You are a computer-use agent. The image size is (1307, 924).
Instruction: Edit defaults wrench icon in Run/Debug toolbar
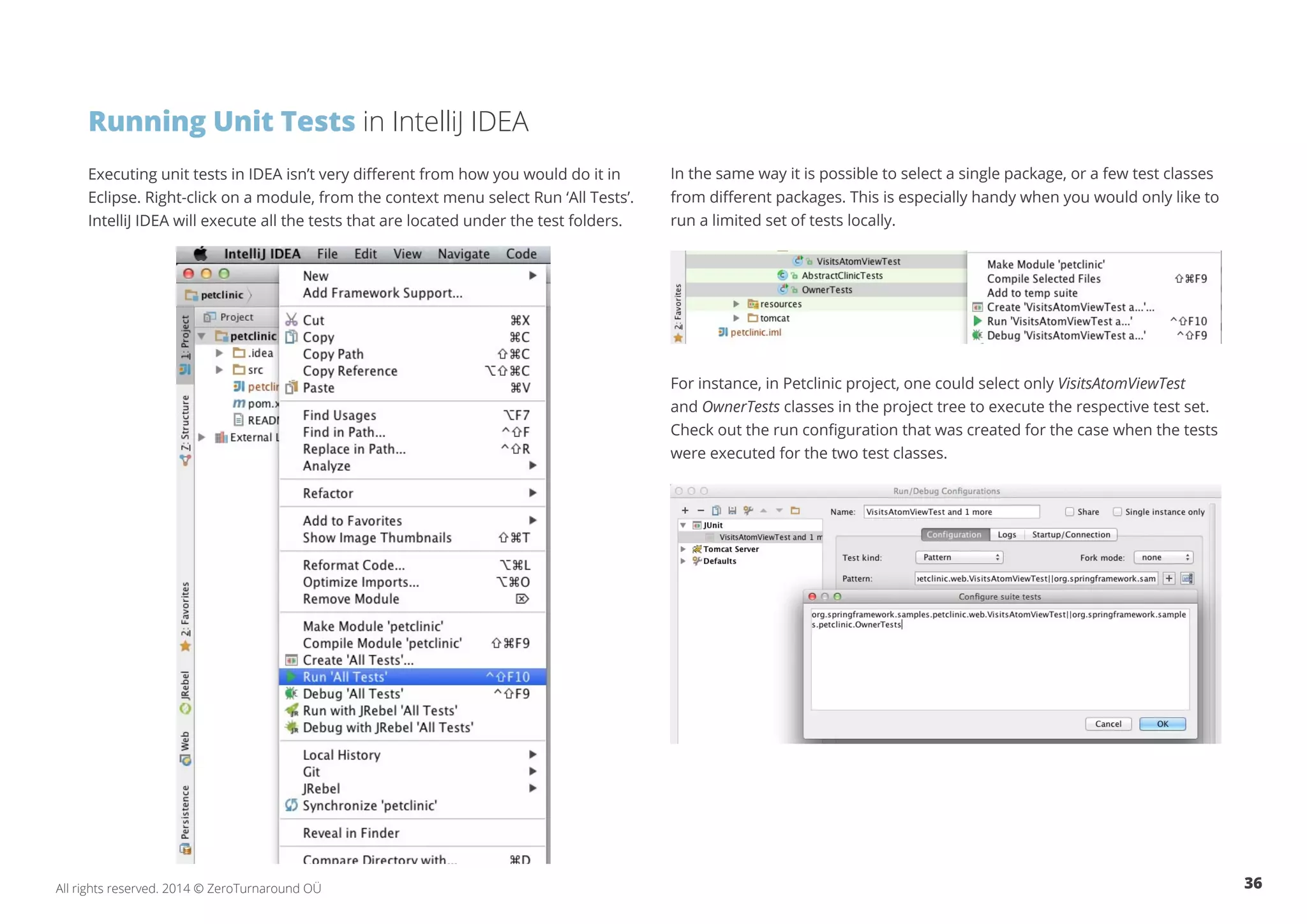point(748,510)
